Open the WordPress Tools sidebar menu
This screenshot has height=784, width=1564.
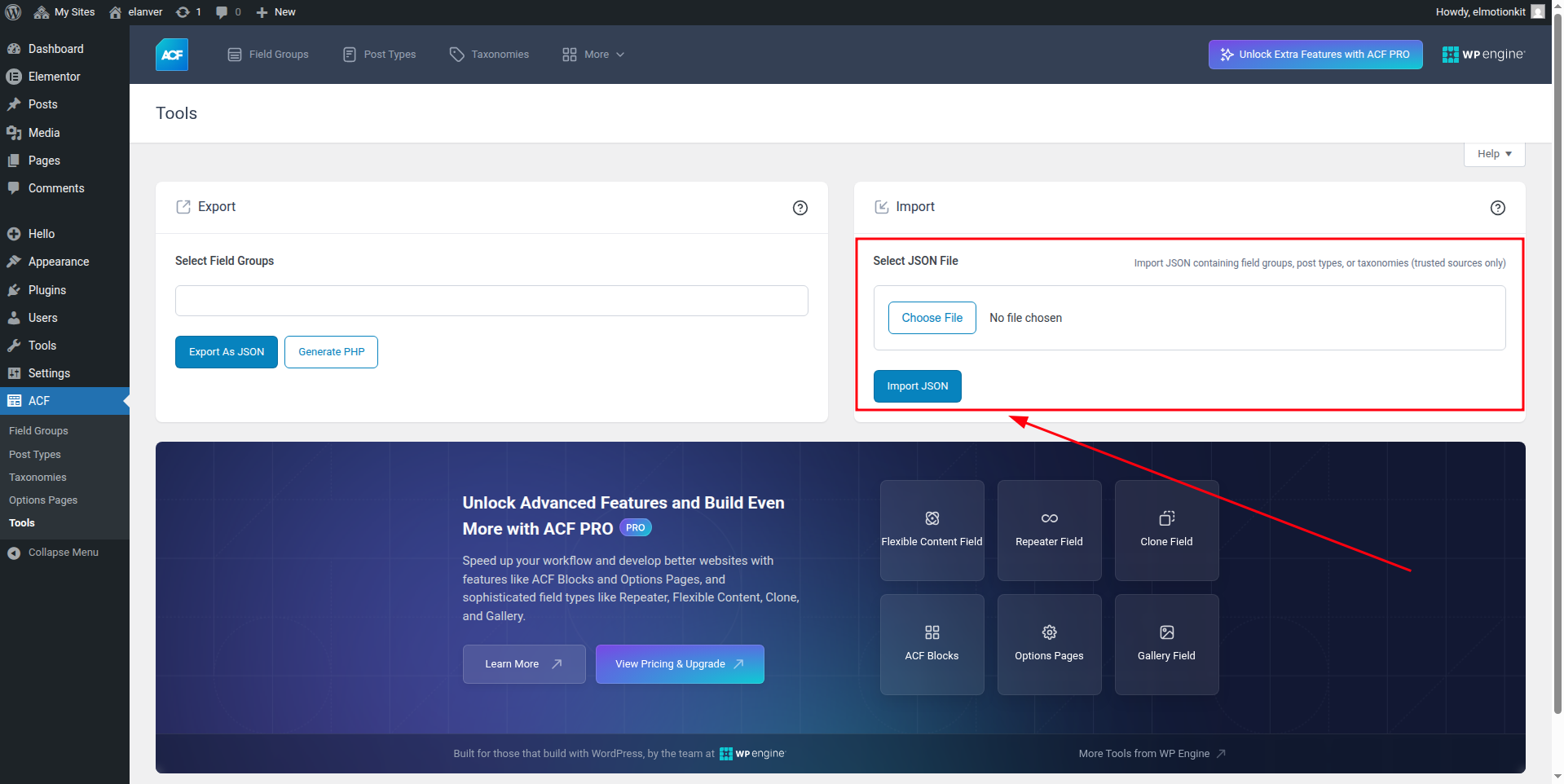64,346
